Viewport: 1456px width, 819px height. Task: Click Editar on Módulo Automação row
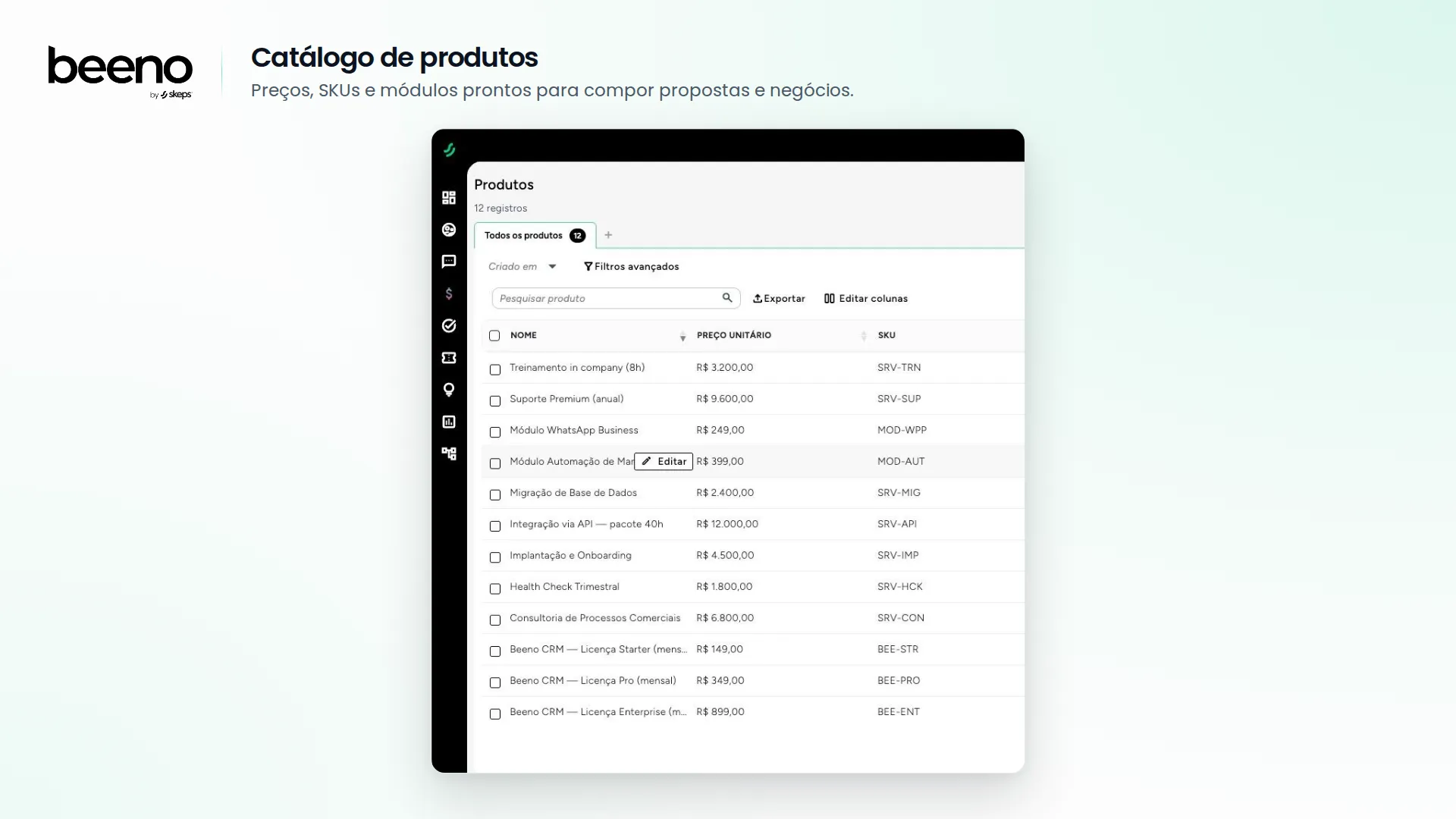(664, 461)
